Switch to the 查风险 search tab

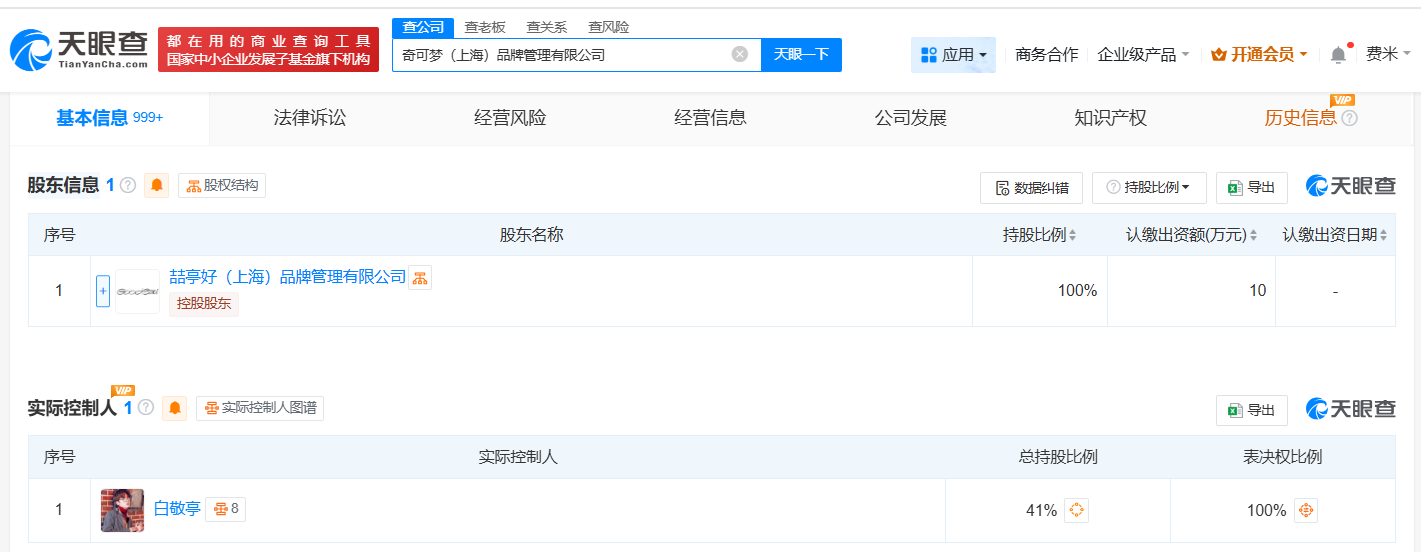(608, 27)
